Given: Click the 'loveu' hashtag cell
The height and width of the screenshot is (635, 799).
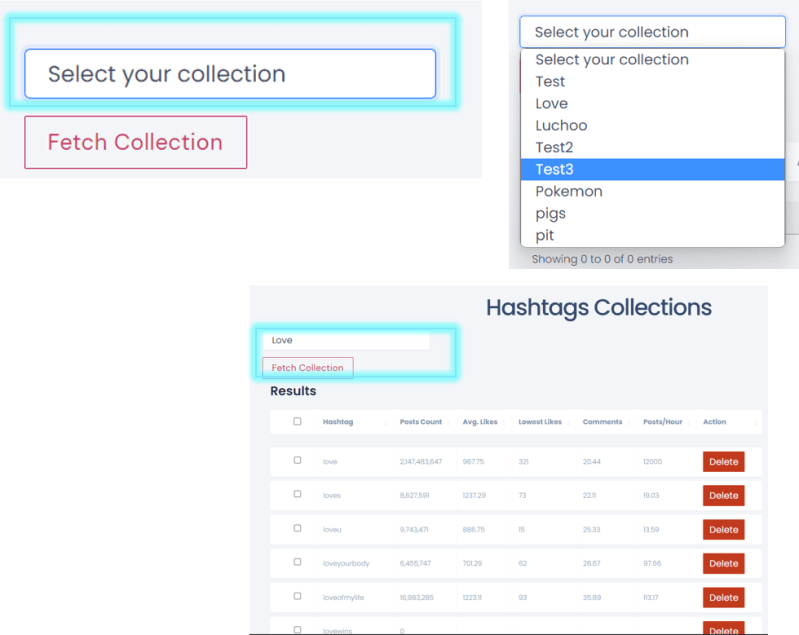Looking at the screenshot, I should 332,530.
